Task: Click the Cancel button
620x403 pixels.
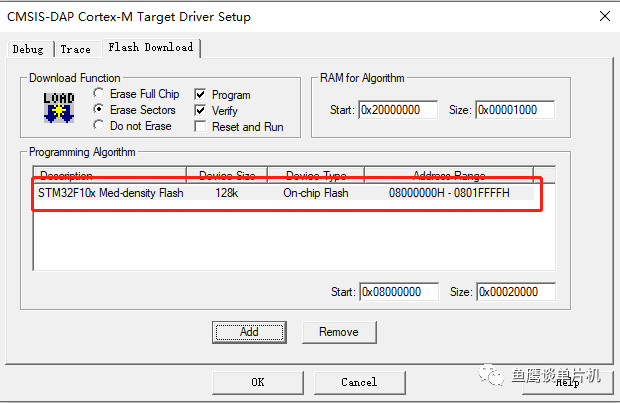Action: (359, 382)
